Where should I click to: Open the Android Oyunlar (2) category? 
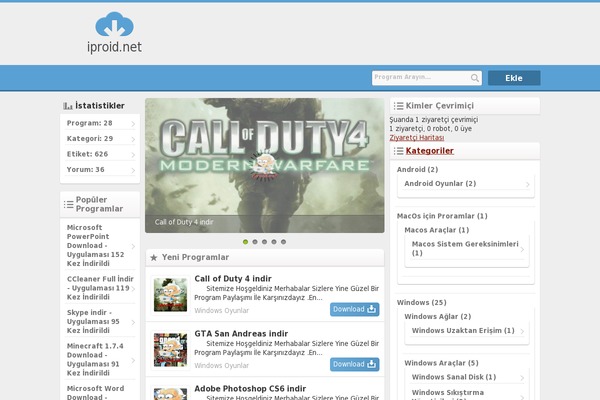point(440,184)
